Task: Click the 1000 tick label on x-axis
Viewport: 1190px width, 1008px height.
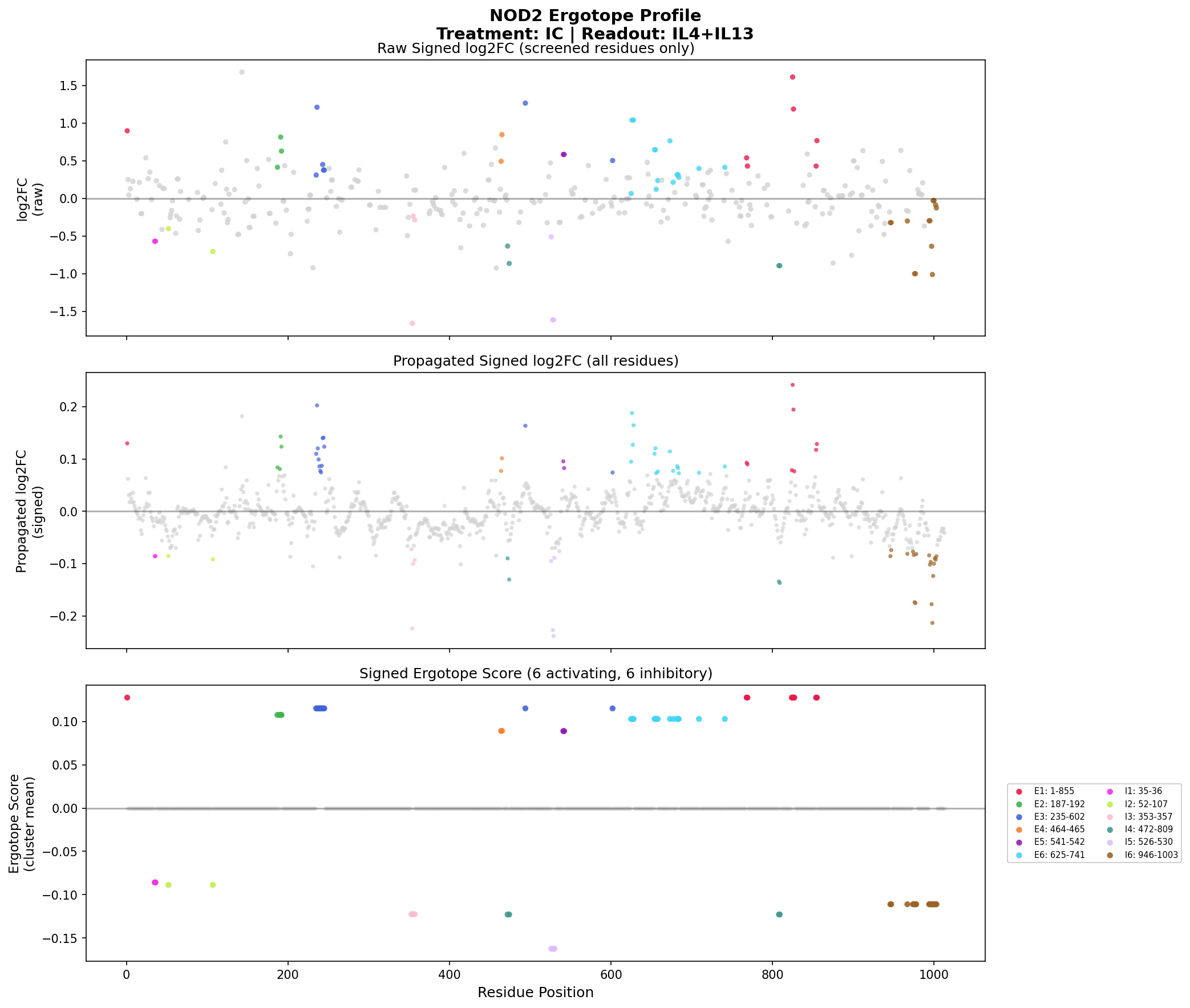Action: (933, 974)
